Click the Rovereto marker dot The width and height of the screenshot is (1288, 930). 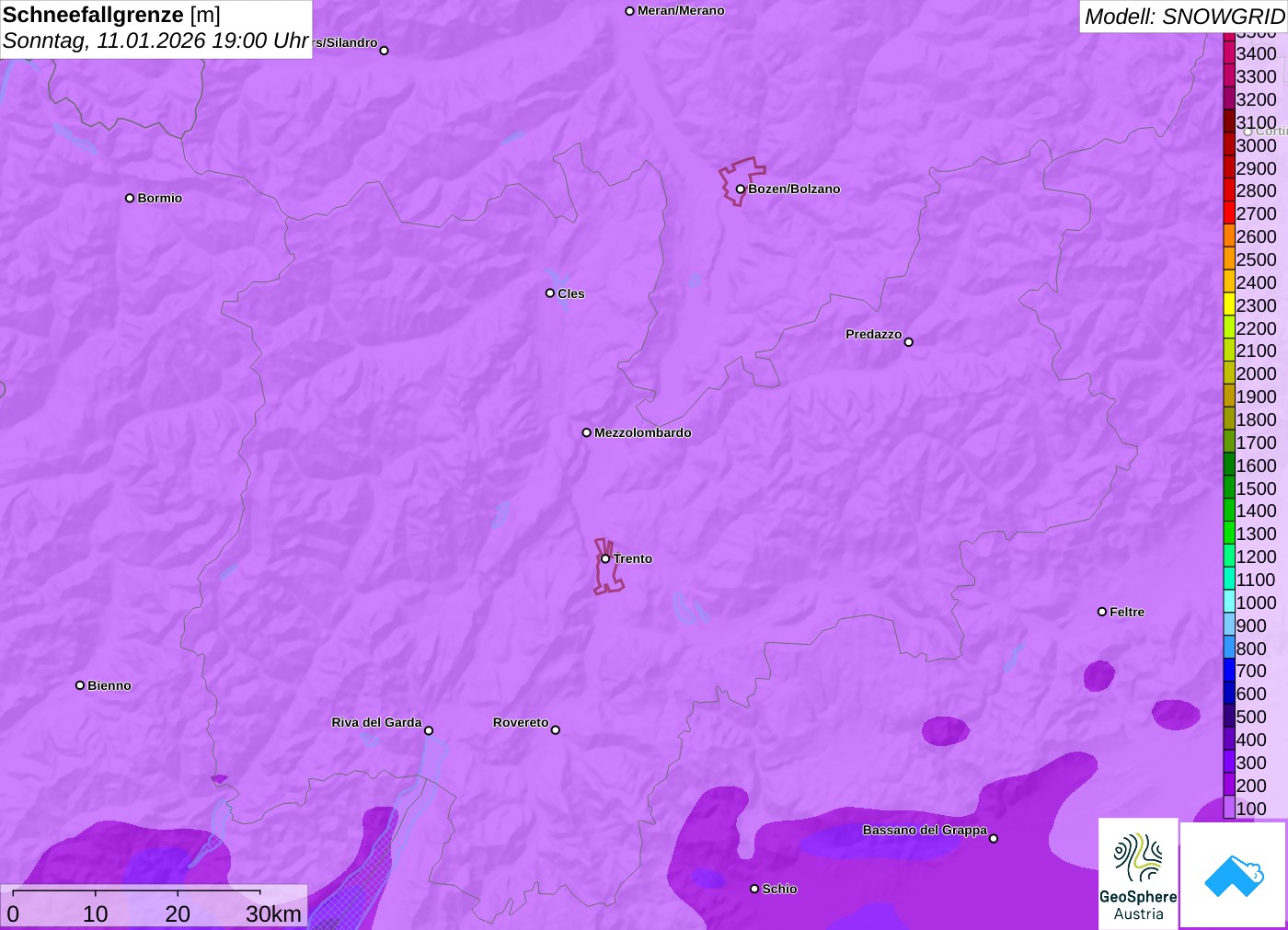[556, 730]
